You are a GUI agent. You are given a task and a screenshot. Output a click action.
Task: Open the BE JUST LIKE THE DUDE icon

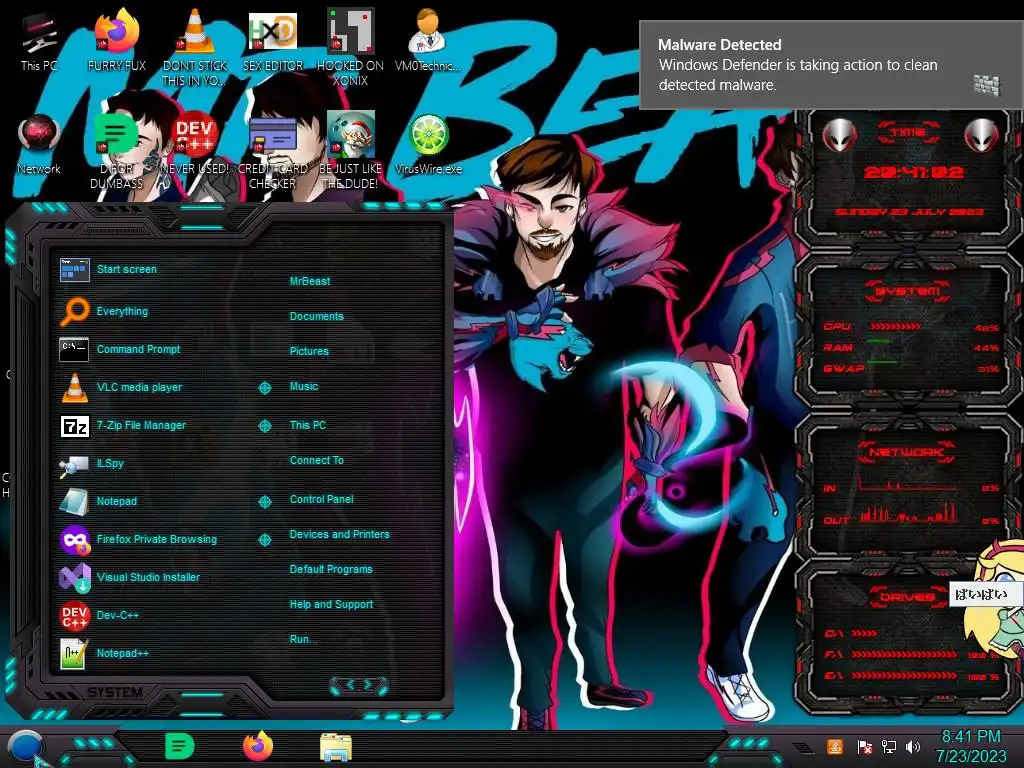pos(351,152)
